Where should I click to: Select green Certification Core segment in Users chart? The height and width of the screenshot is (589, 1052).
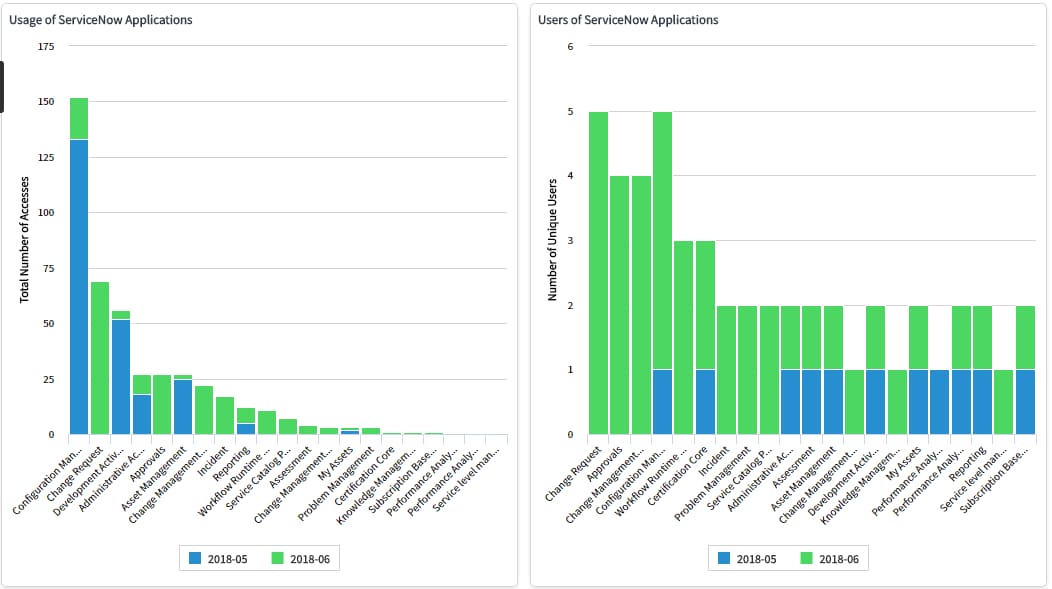coord(705,305)
